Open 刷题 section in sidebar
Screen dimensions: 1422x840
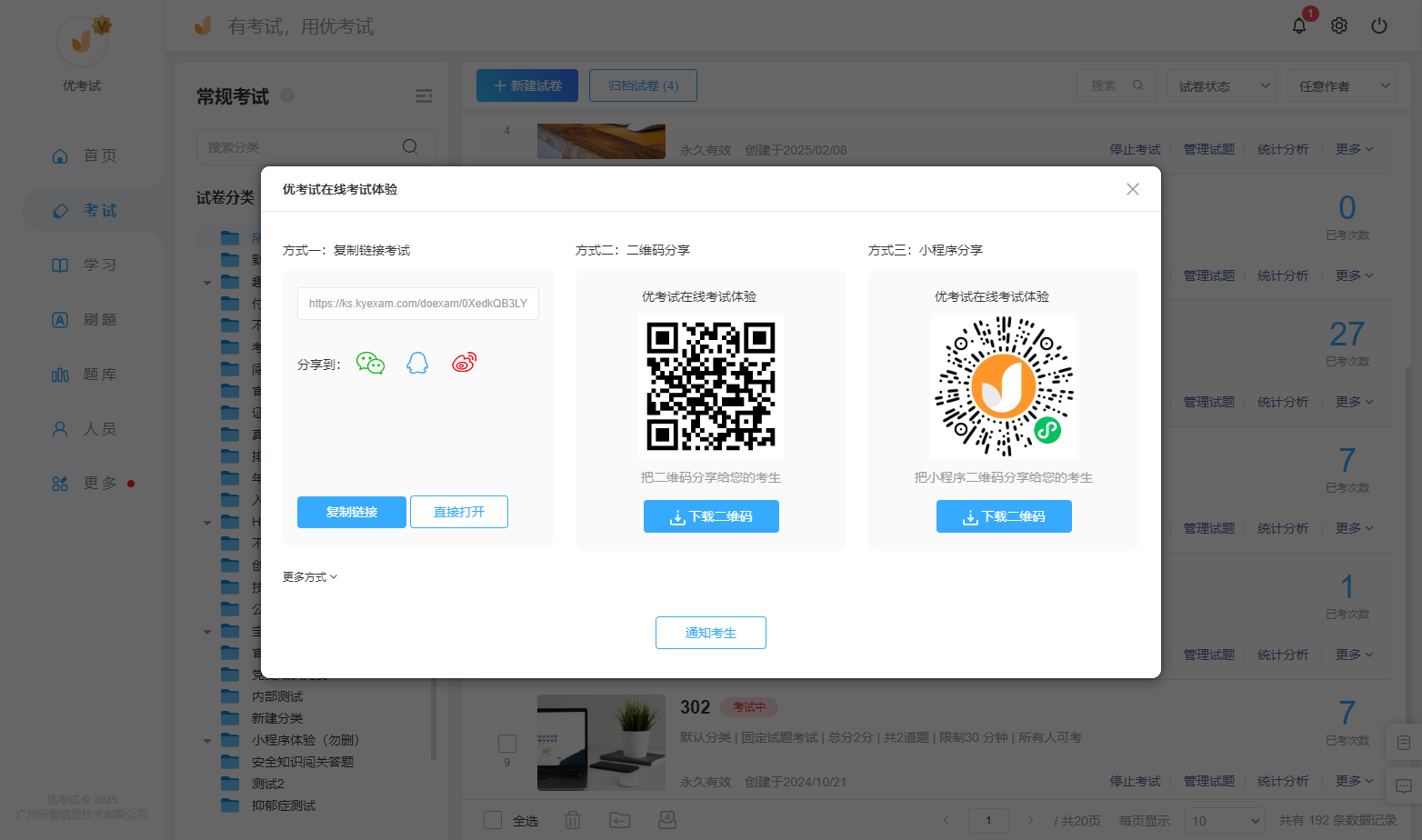pos(84,319)
